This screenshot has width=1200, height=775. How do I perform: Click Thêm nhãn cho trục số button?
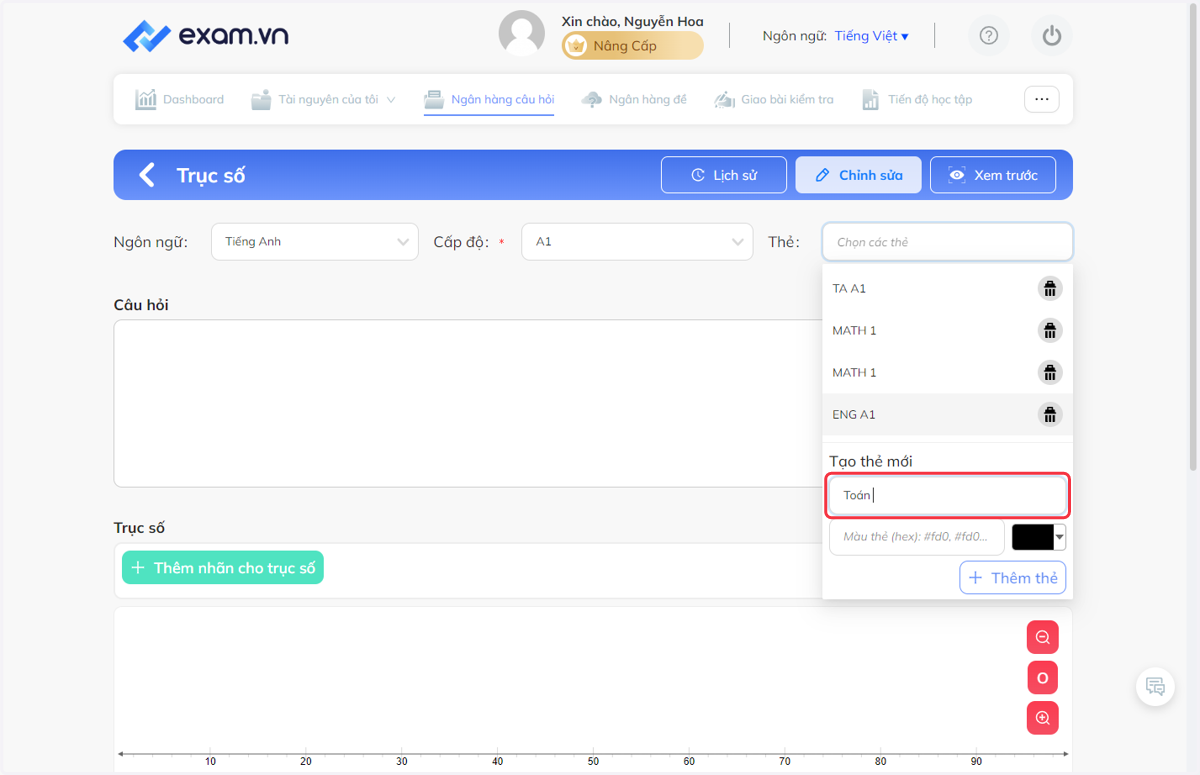click(223, 568)
